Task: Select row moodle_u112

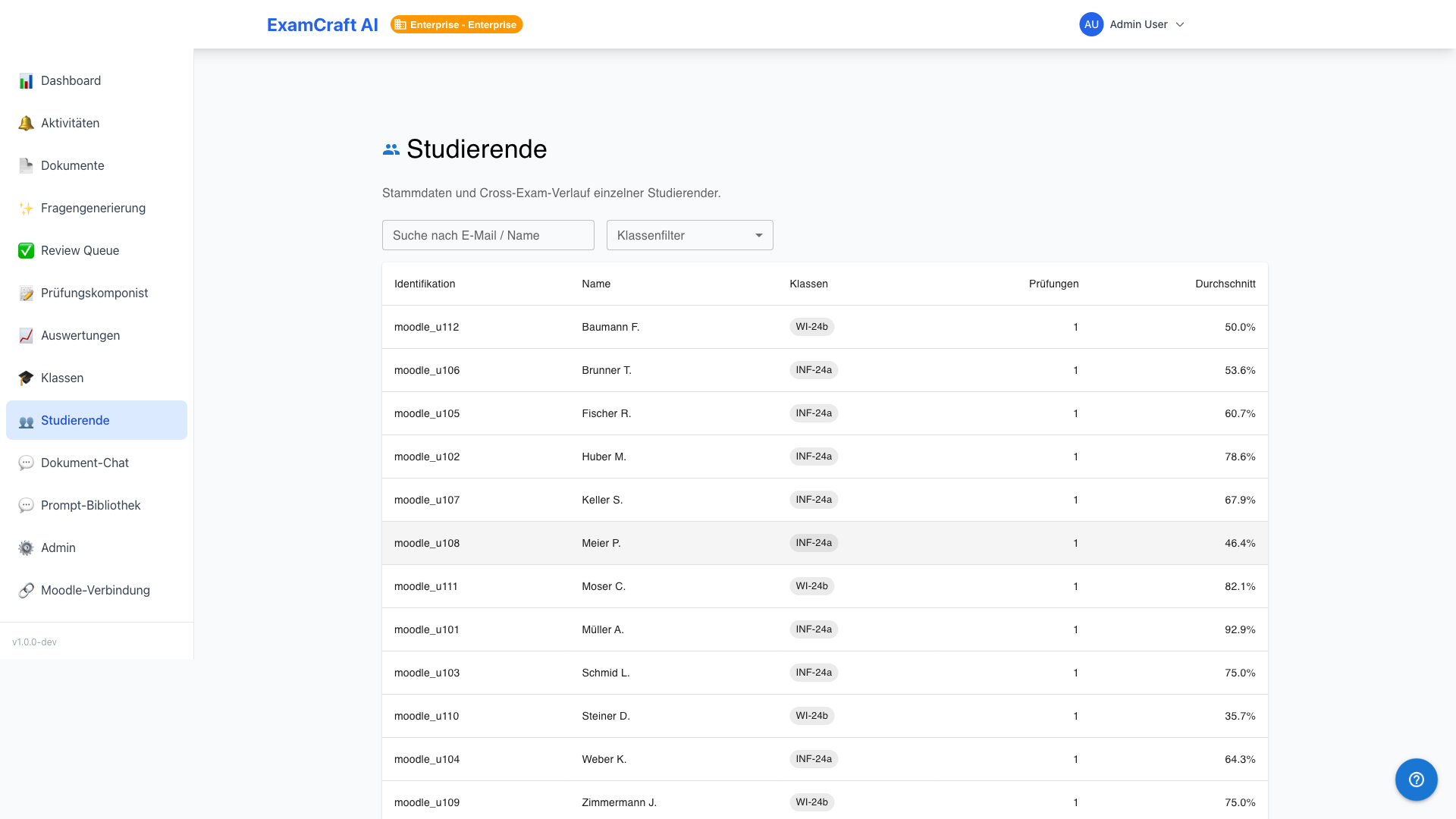Action: pyautogui.click(x=825, y=327)
